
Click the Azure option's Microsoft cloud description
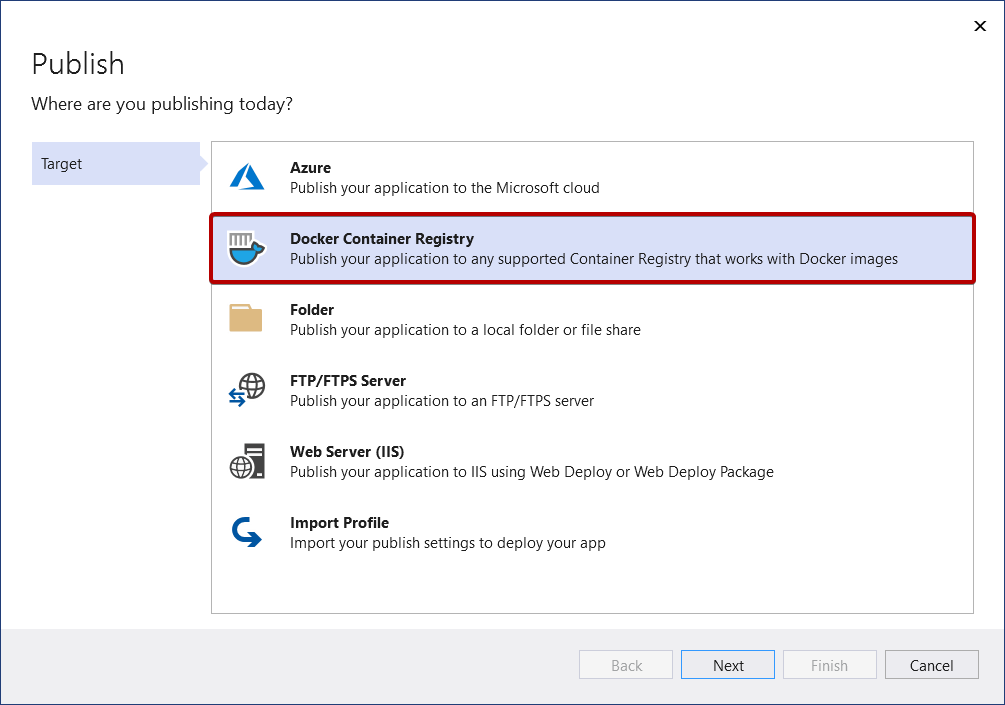446,188
